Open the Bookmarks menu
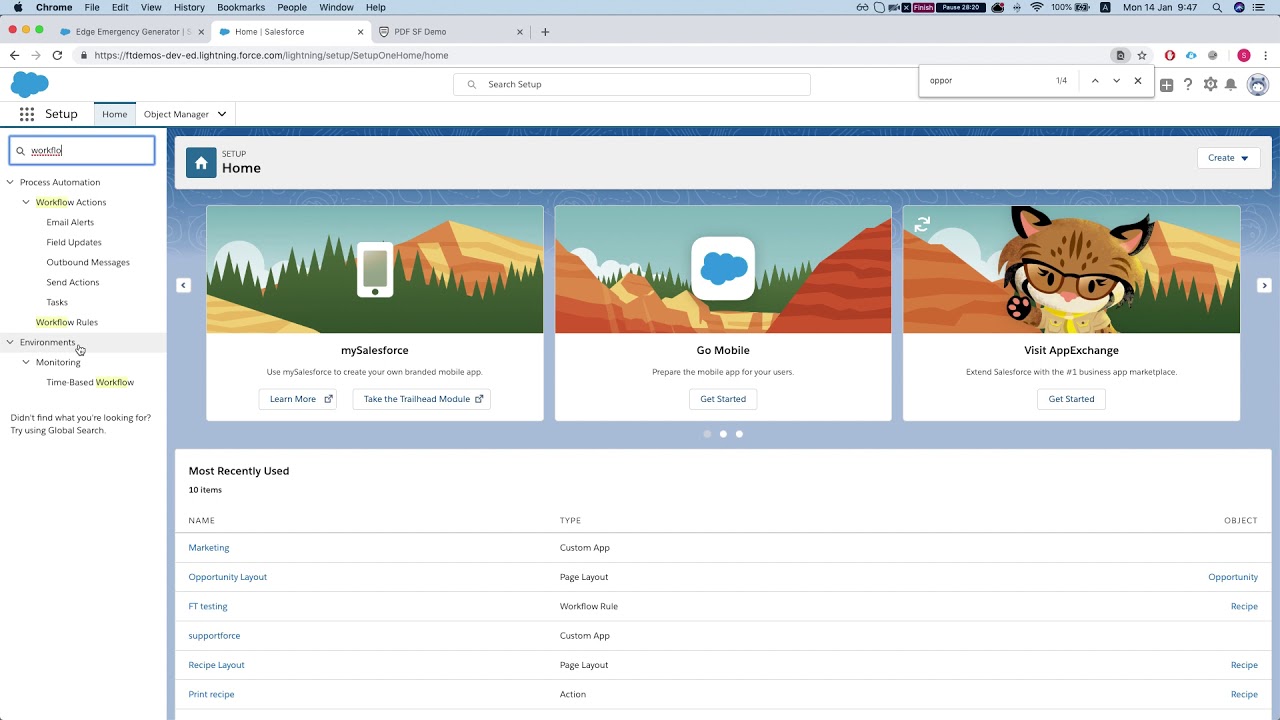Screen dimensions: 1280x720 241,7
